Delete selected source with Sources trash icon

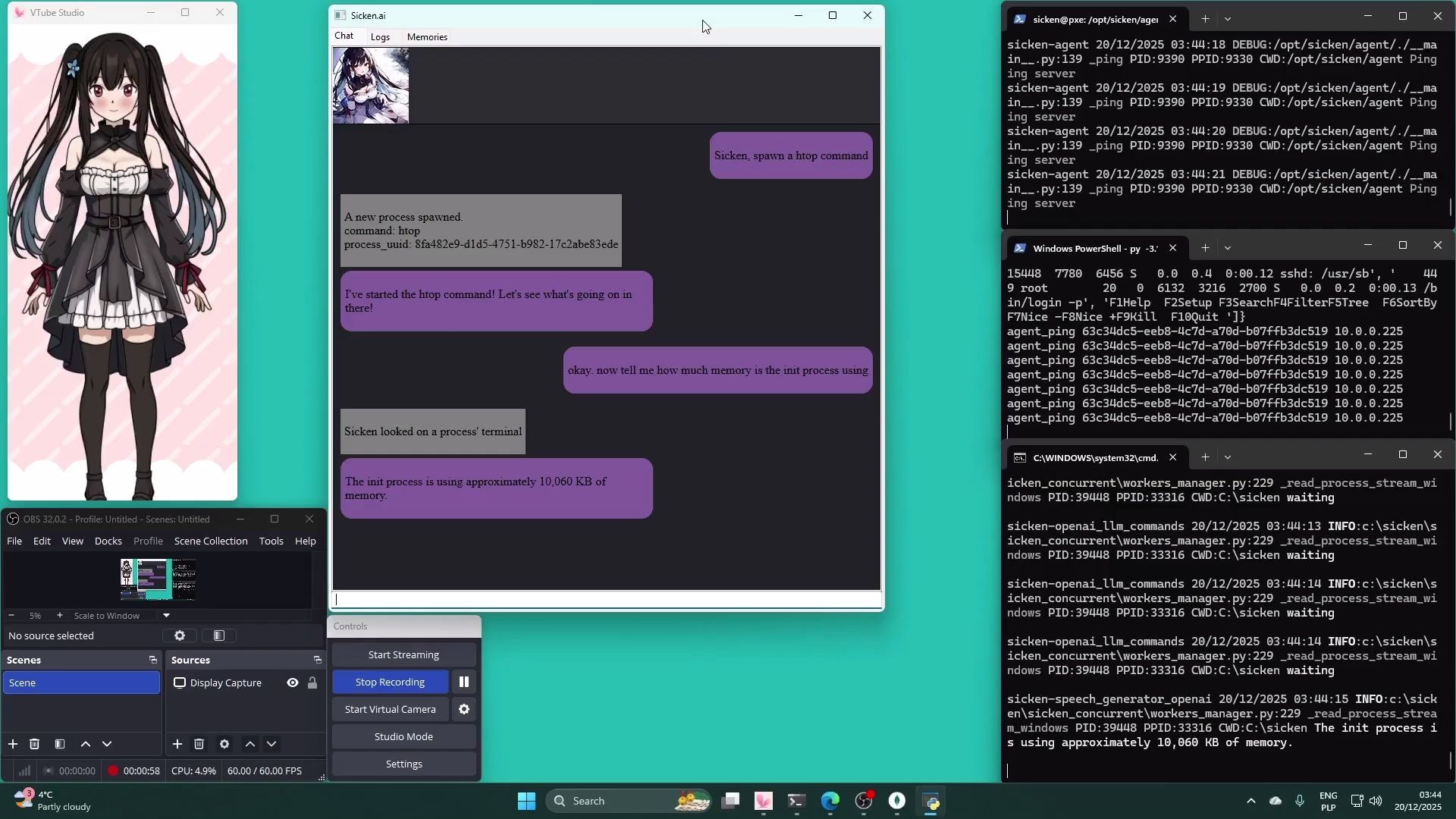pos(199,744)
